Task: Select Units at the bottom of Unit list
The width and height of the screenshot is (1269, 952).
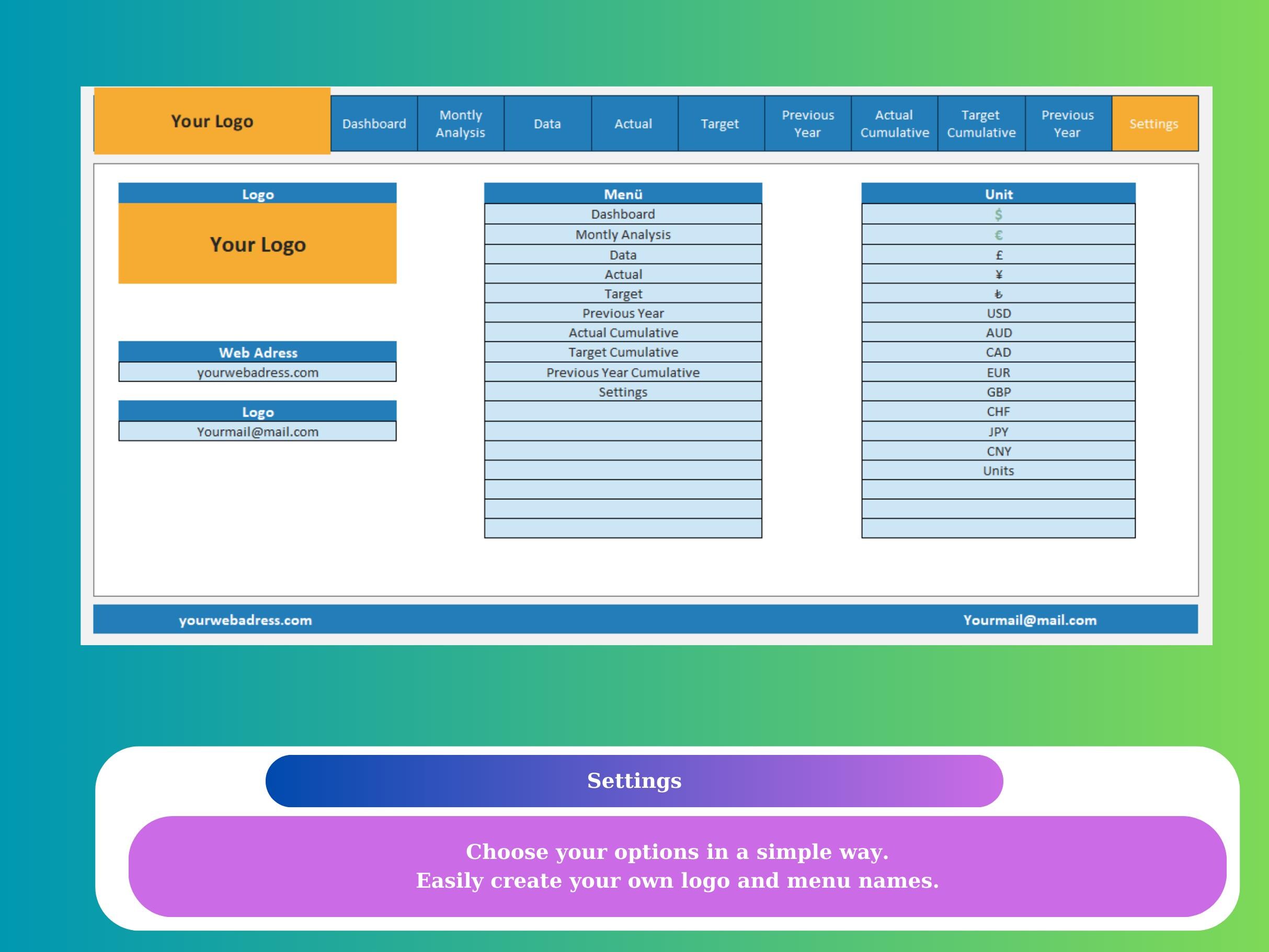Action: [x=998, y=471]
